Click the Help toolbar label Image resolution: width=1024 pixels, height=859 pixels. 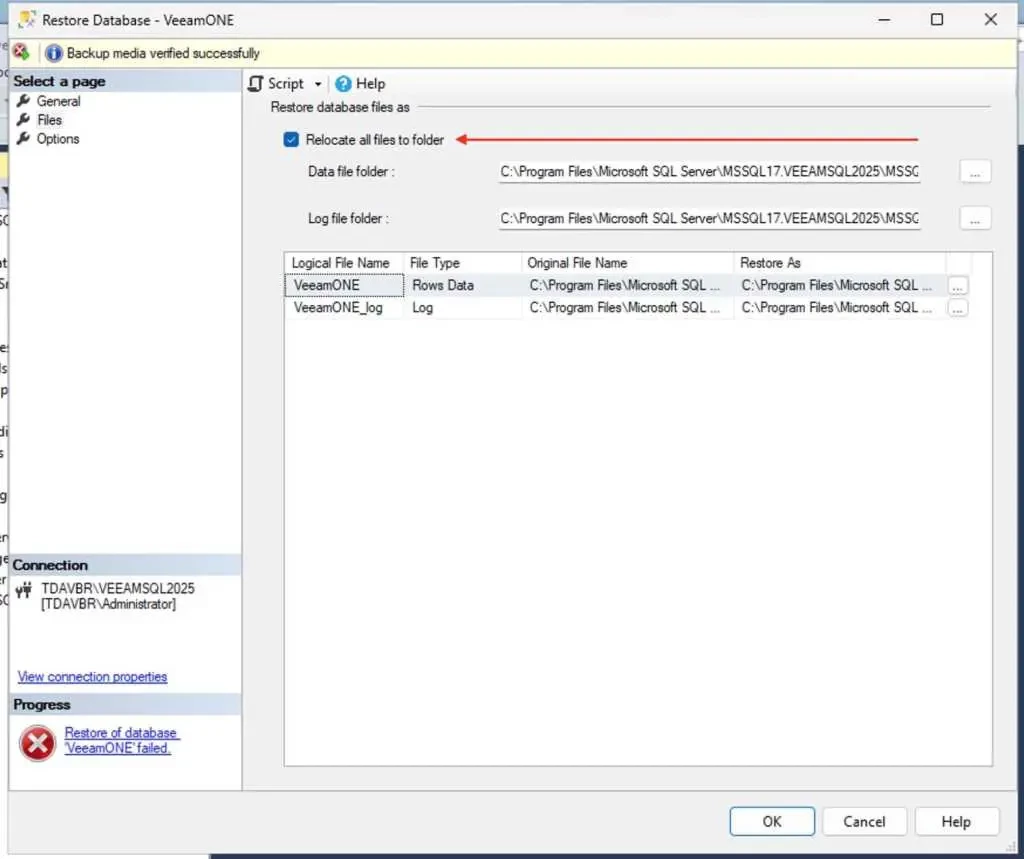[x=370, y=84]
